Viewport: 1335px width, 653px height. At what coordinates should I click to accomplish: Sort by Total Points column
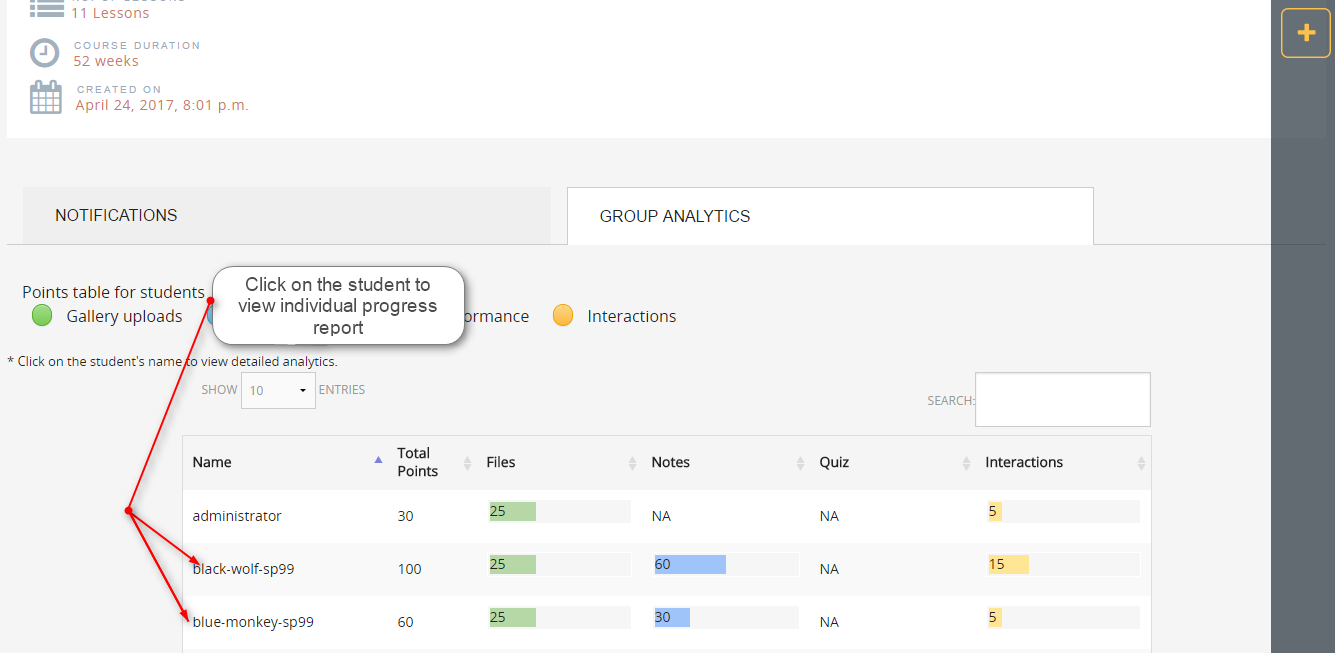tap(467, 463)
